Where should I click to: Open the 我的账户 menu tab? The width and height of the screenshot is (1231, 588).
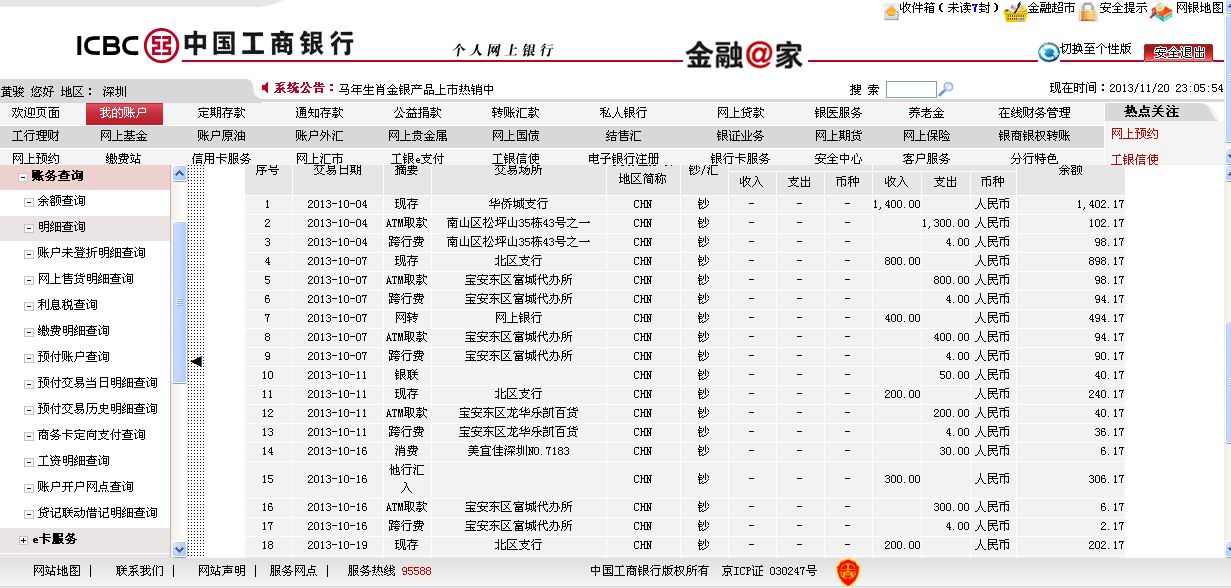(123, 113)
